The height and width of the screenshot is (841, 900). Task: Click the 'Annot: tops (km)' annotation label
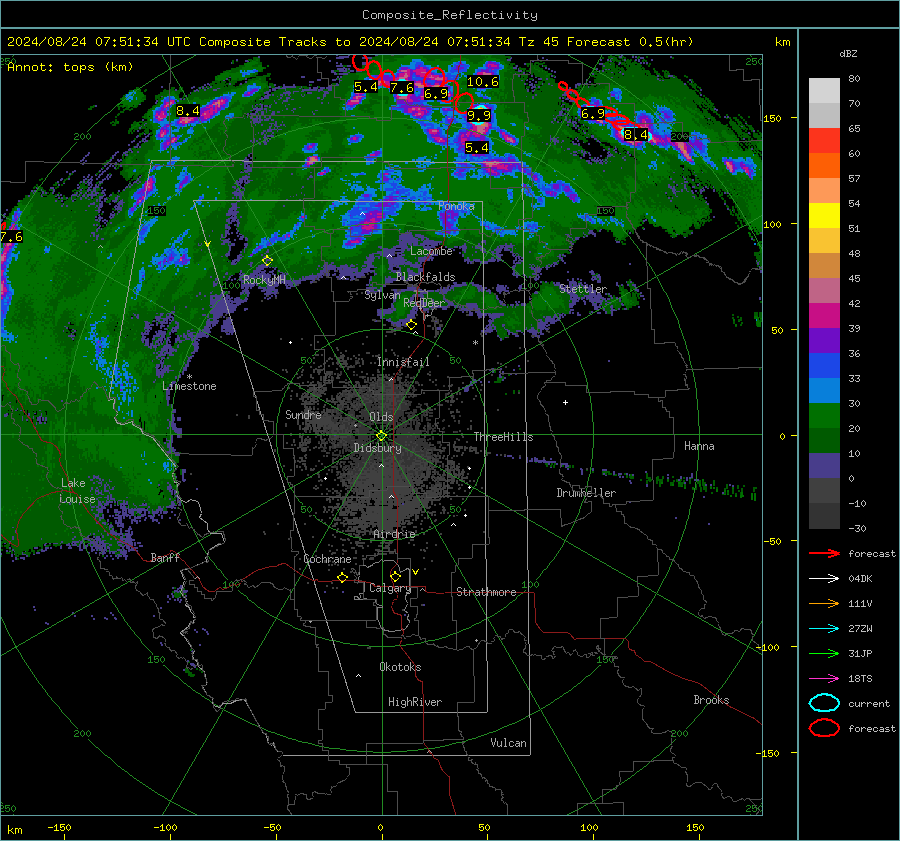coord(70,67)
